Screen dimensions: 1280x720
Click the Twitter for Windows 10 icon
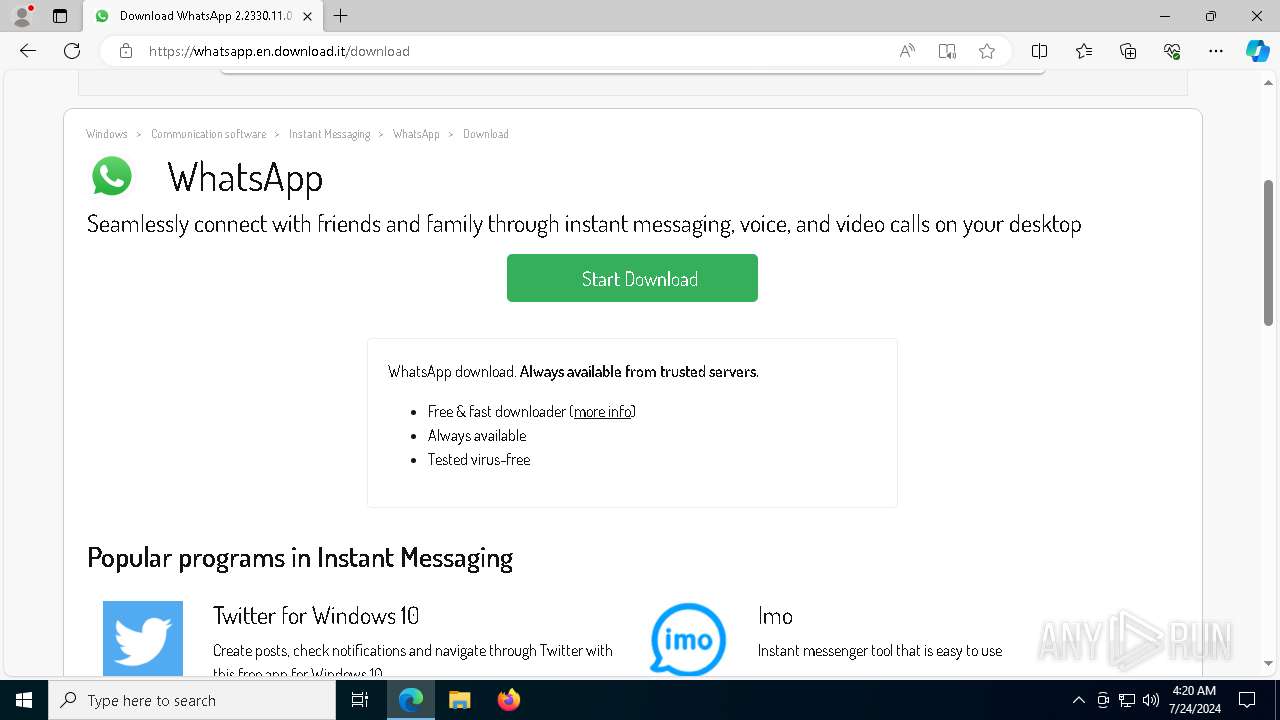click(x=143, y=638)
